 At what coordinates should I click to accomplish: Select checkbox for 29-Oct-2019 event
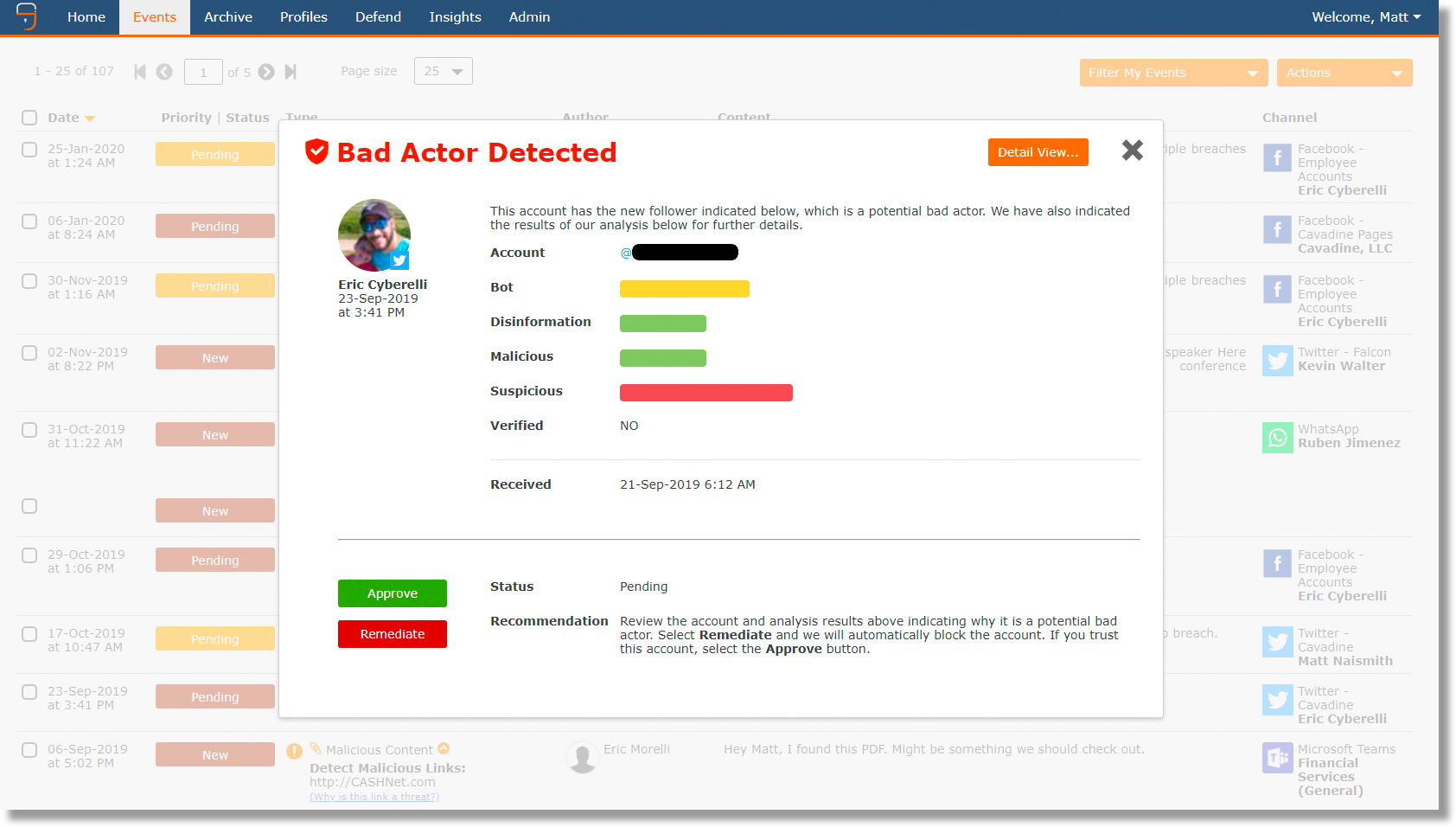point(29,555)
